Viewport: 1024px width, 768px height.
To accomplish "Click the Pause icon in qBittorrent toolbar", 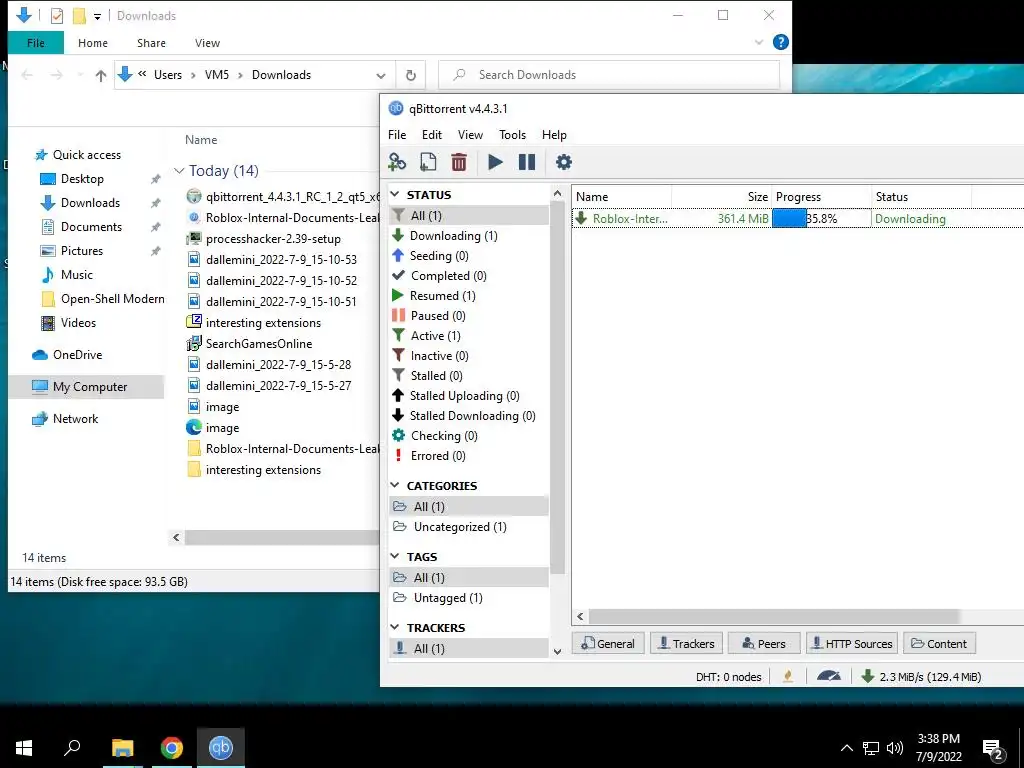I will [x=526, y=162].
